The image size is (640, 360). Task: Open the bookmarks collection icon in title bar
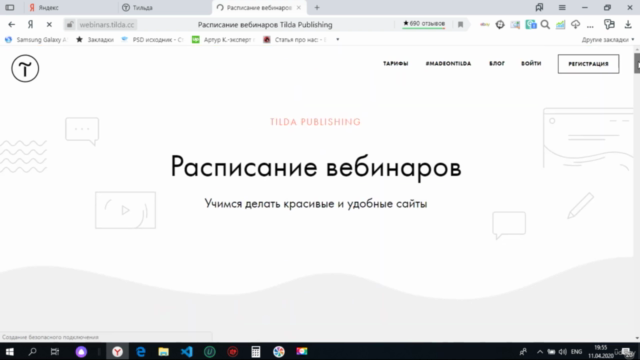539,7
